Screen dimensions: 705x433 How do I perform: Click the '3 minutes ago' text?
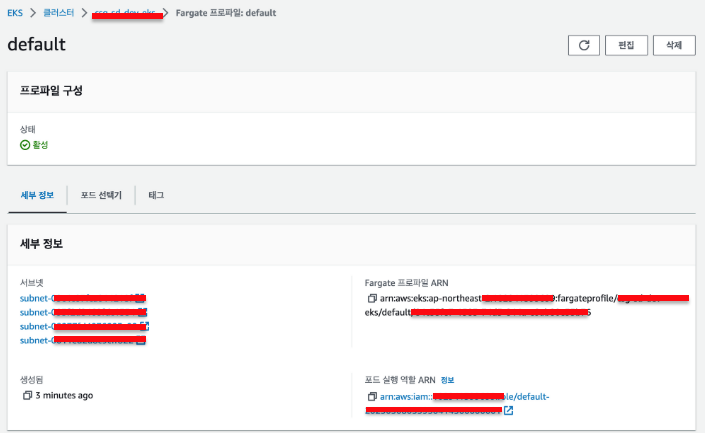pyautogui.click(x=64, y=395)
